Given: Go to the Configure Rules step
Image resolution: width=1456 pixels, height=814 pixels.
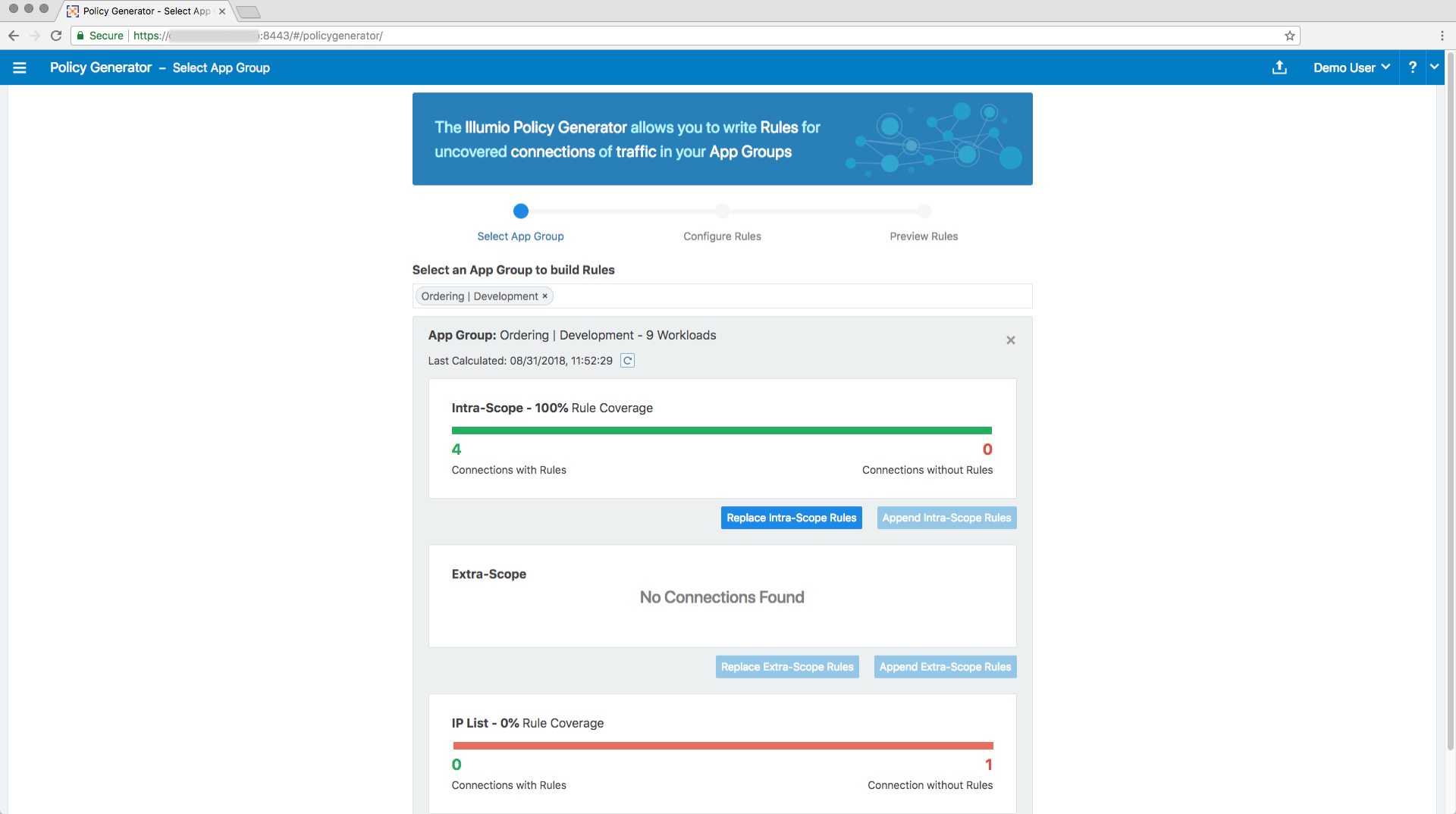Looking at the screenshot, I should pos(722,236).
